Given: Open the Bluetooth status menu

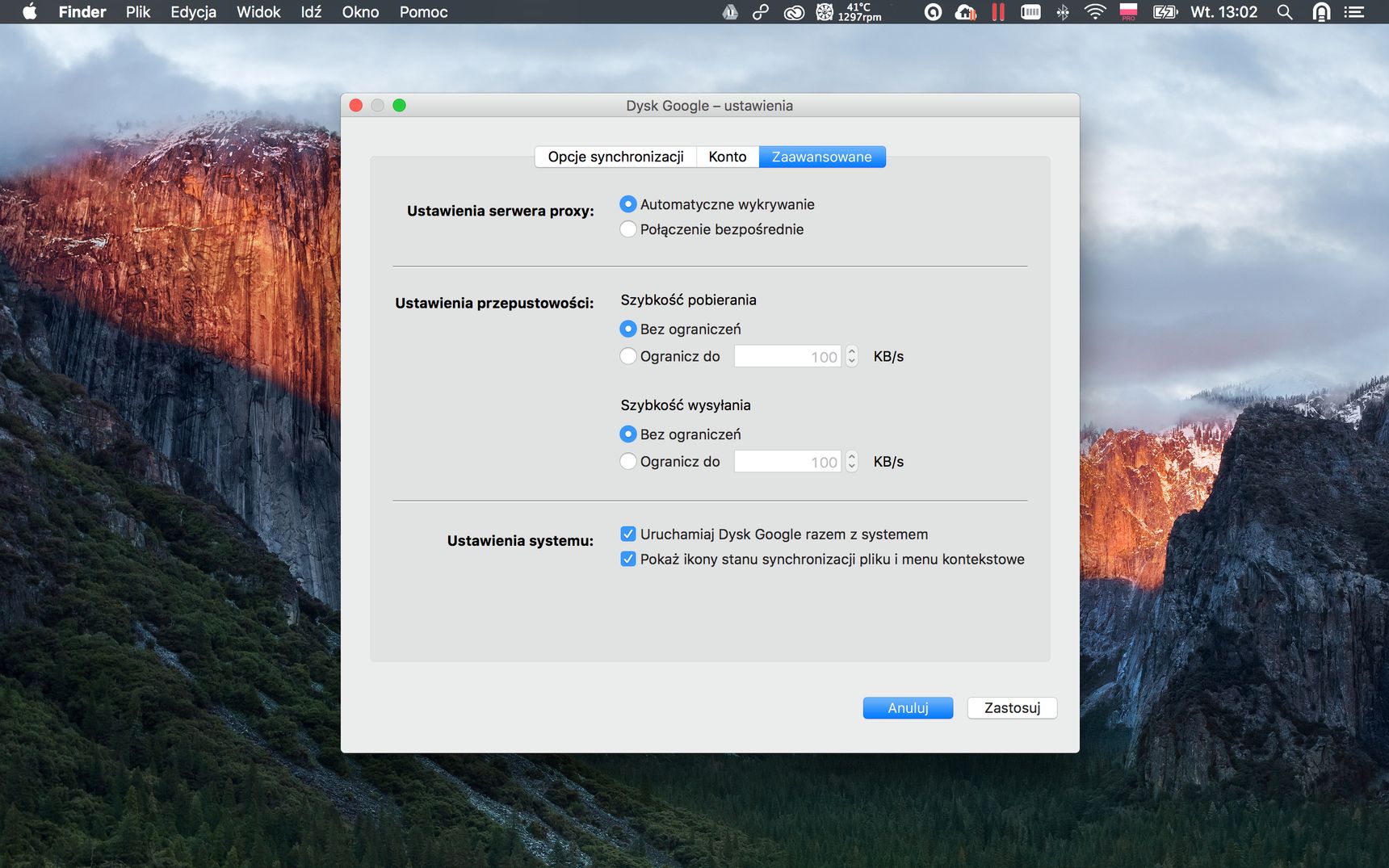Looking at the screenshot, I should (x=1063, y=12).
